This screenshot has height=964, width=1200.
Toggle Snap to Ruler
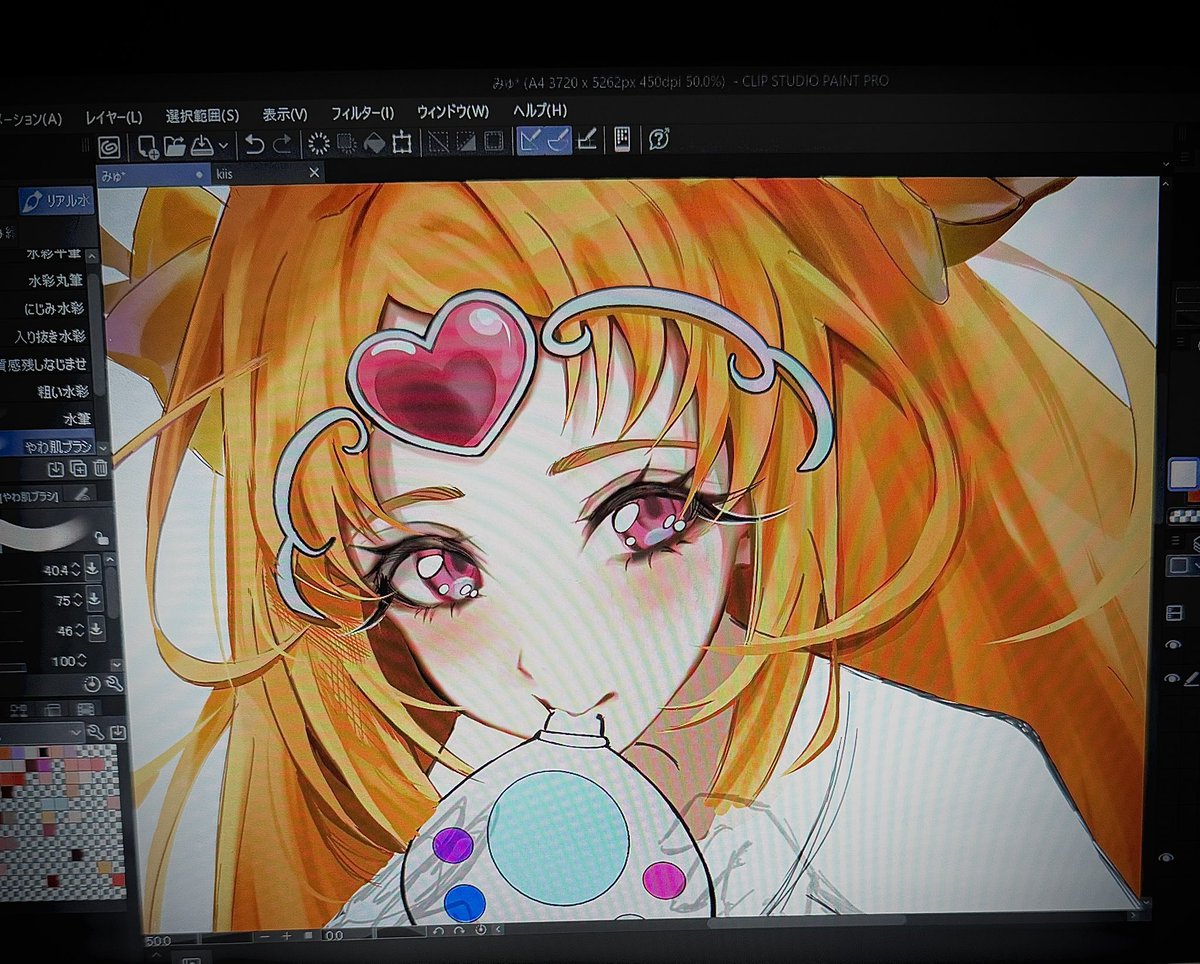531,140
